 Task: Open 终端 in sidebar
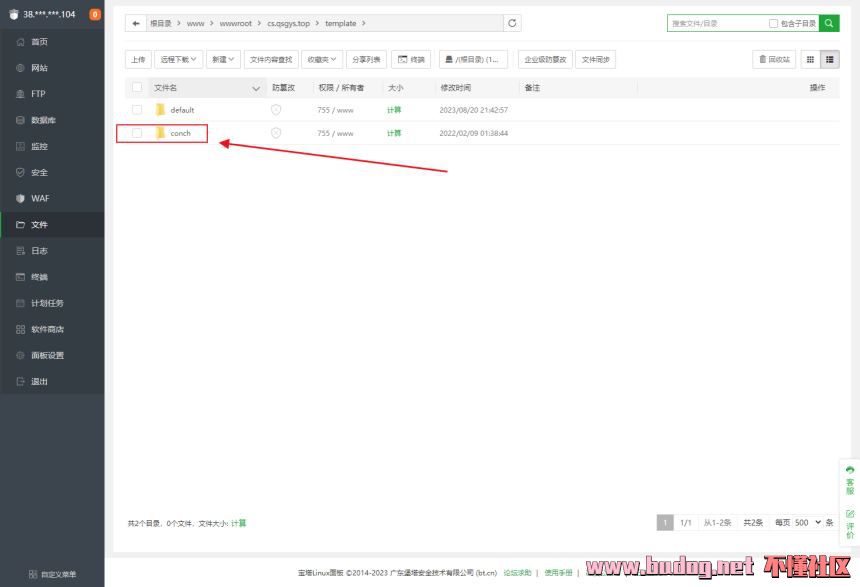pos(52,277)
